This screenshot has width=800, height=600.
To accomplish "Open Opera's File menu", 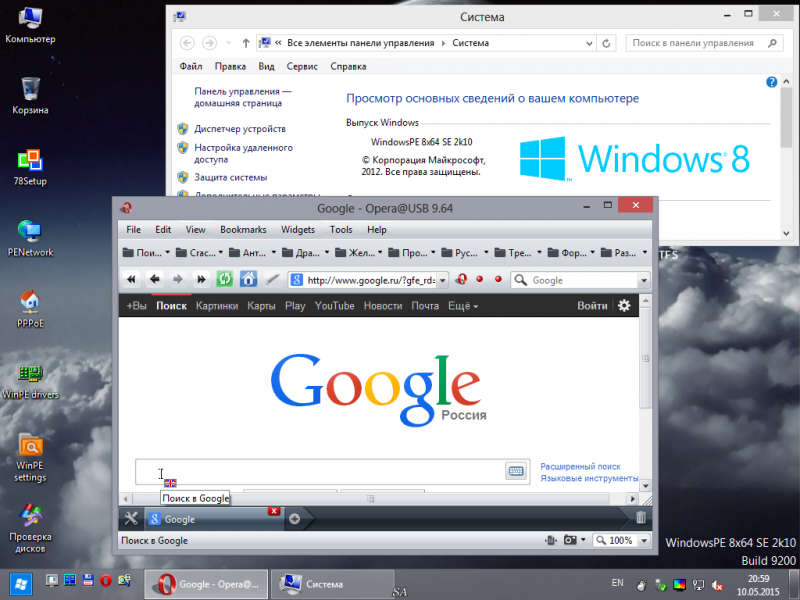I will point(134,230).
